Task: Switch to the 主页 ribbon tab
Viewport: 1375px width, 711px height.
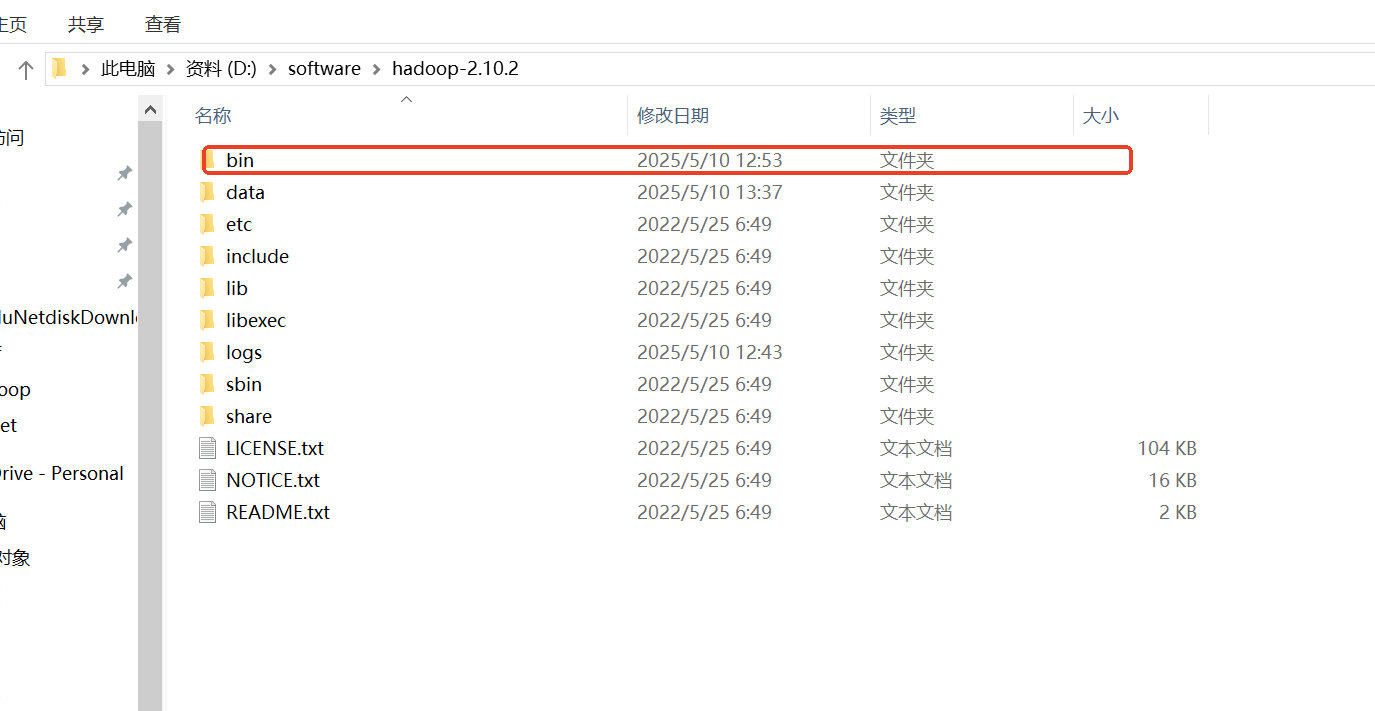Action: tap(13, 24)
